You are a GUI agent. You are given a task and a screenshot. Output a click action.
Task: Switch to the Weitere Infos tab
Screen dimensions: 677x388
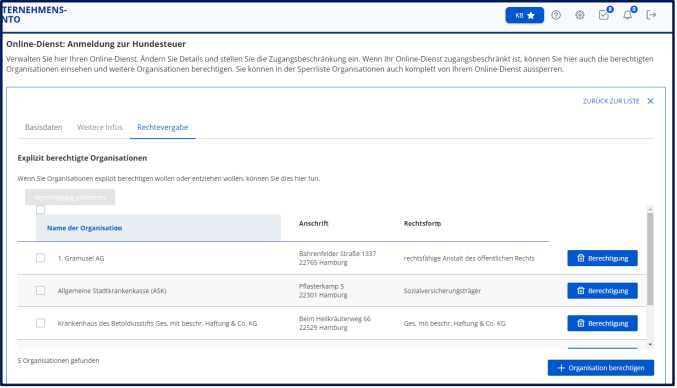100,128
